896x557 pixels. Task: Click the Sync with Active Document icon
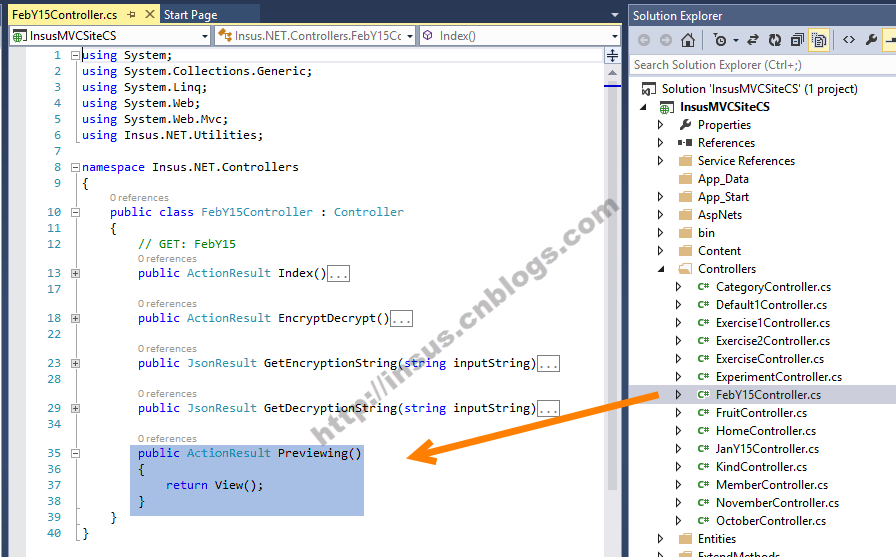click(753, 40)
